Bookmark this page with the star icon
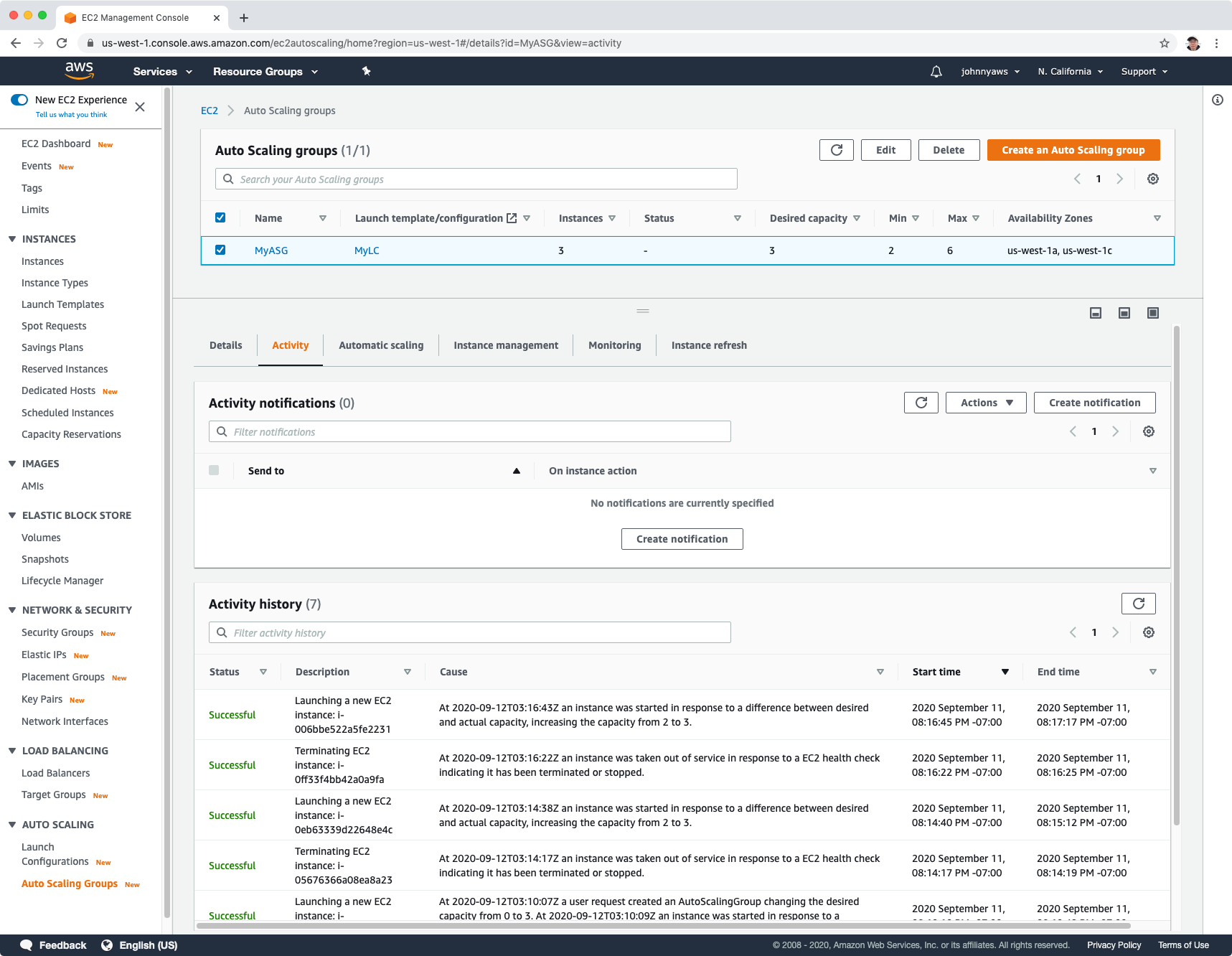Viewport: 1232px width, 956px height. pos(1165,43)
